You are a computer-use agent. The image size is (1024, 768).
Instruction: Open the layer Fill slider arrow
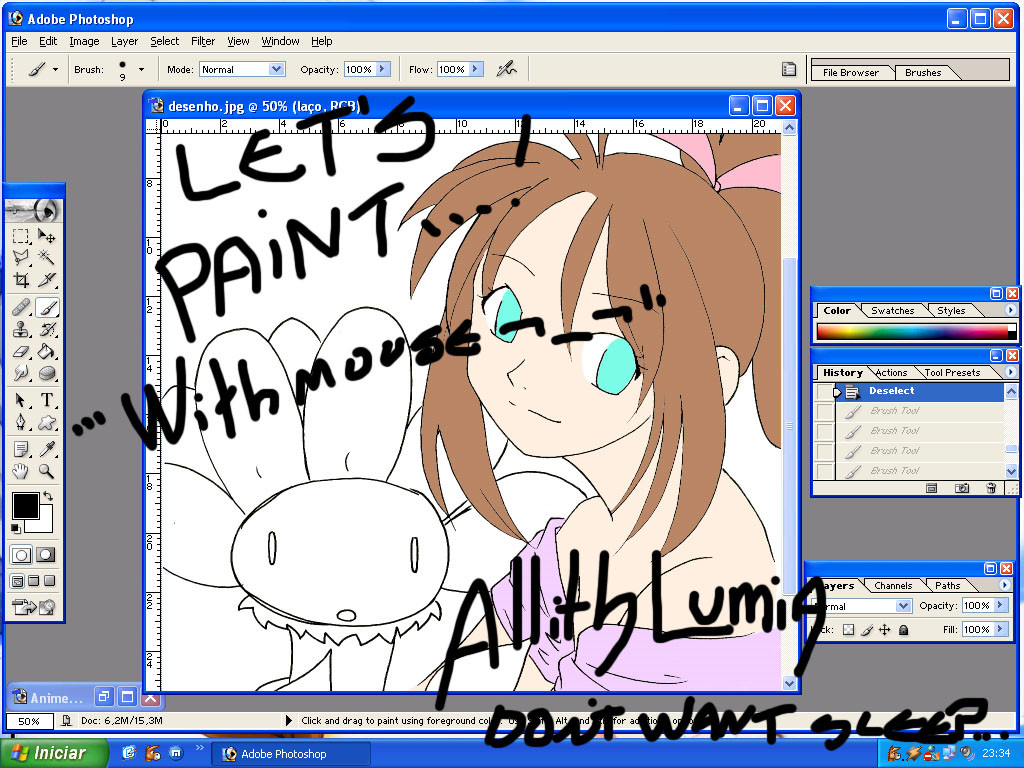[x=1000, y=630]
